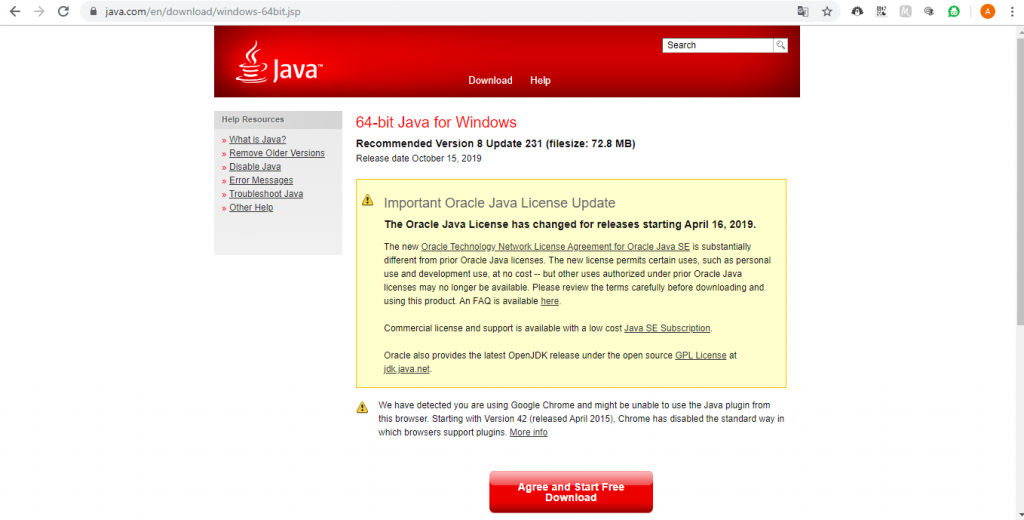1024x520 pixels.
Task: Open the Download menu item
Action: coord(490,80)
